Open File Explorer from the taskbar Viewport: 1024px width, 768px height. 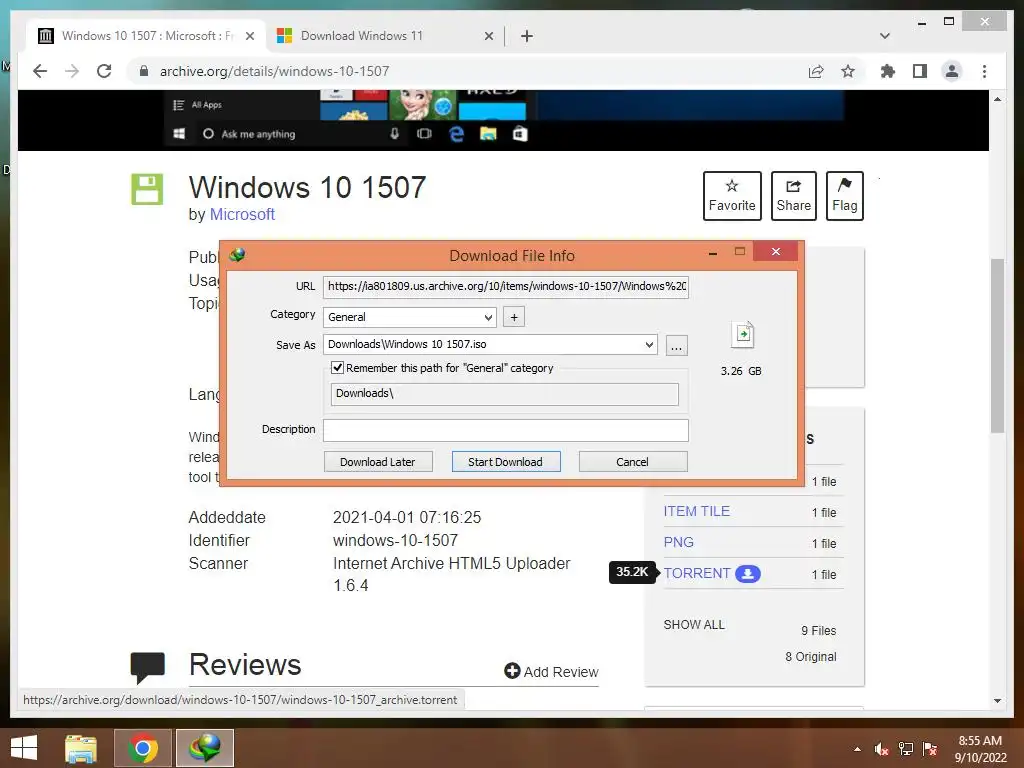click(x=81, y=748)
